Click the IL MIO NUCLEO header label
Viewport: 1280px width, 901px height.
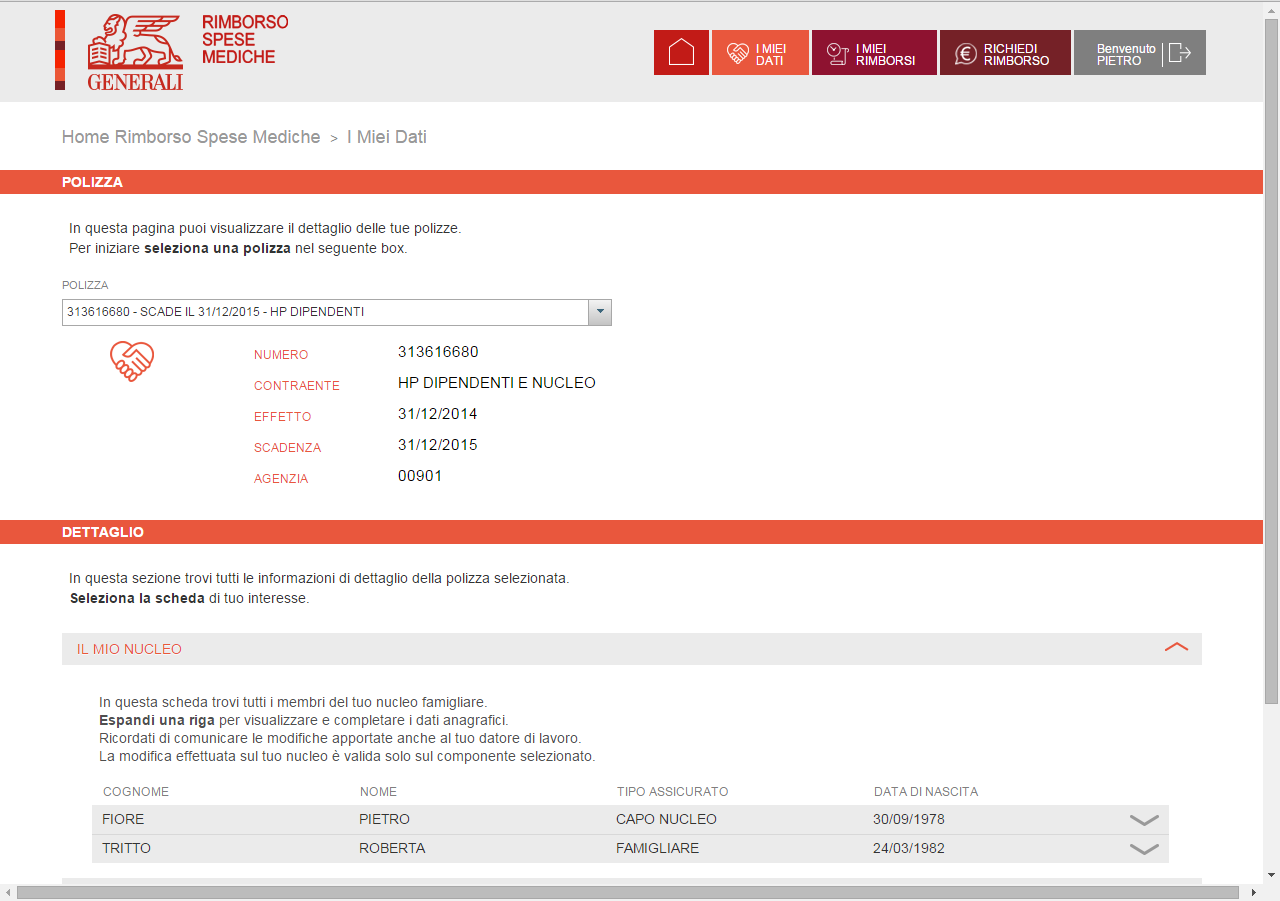[129, 649]
